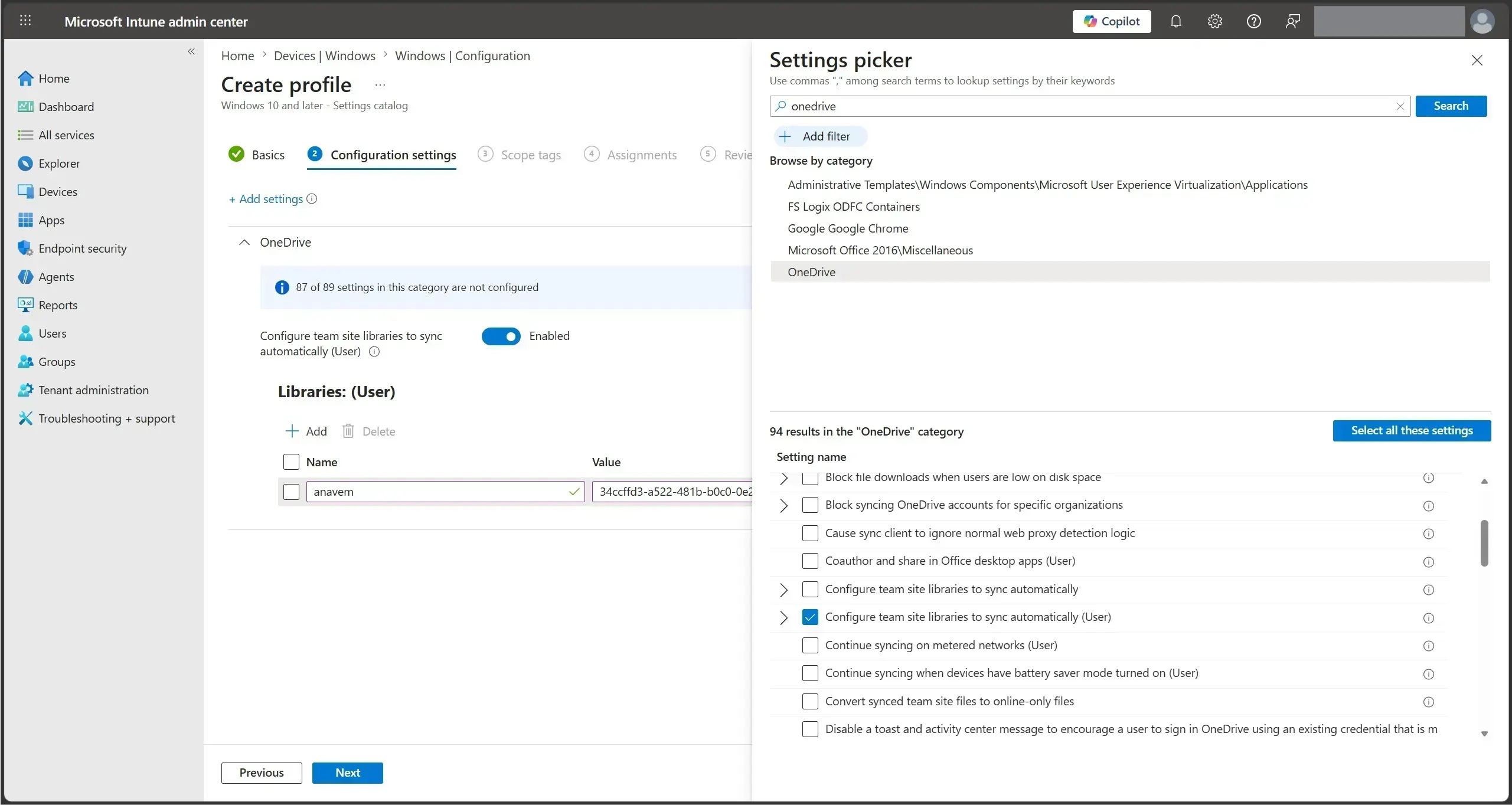Click Add filter button
Screen dimensions: 1512x805
tap(820, 137)
